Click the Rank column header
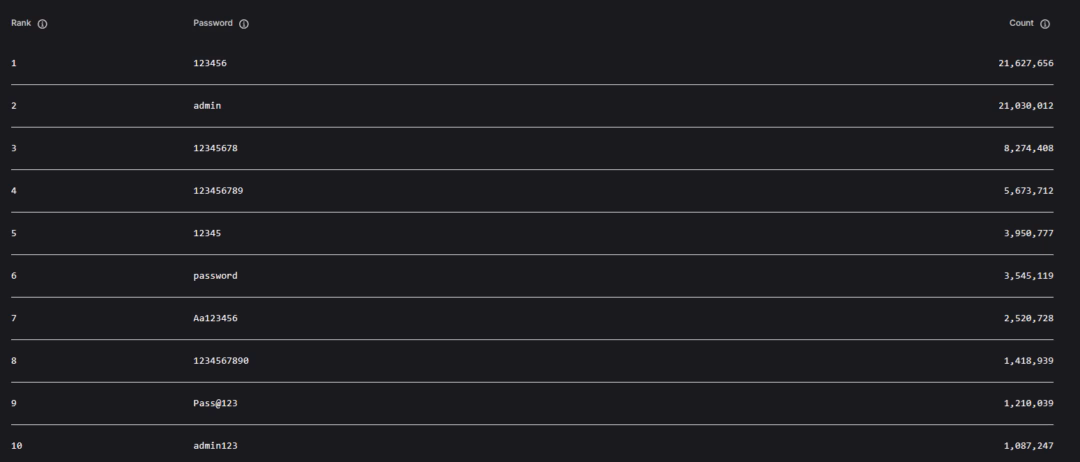Viewport: 1080px width, 462px height. [x=21, y=23]
